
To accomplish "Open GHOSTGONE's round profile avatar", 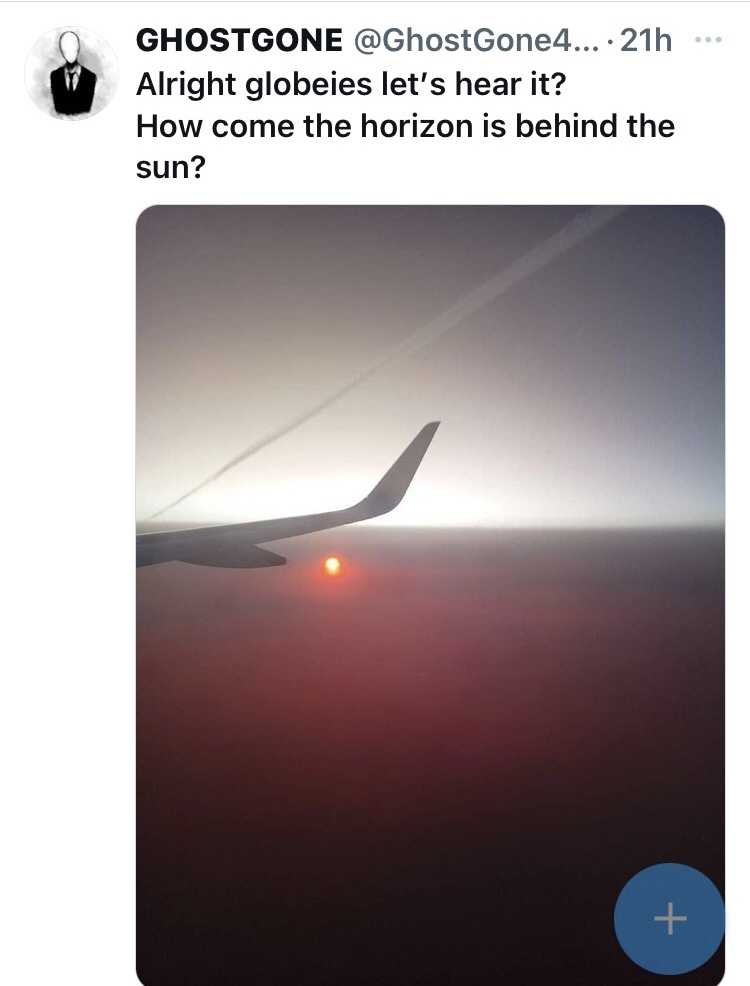I will pos(71,73).
